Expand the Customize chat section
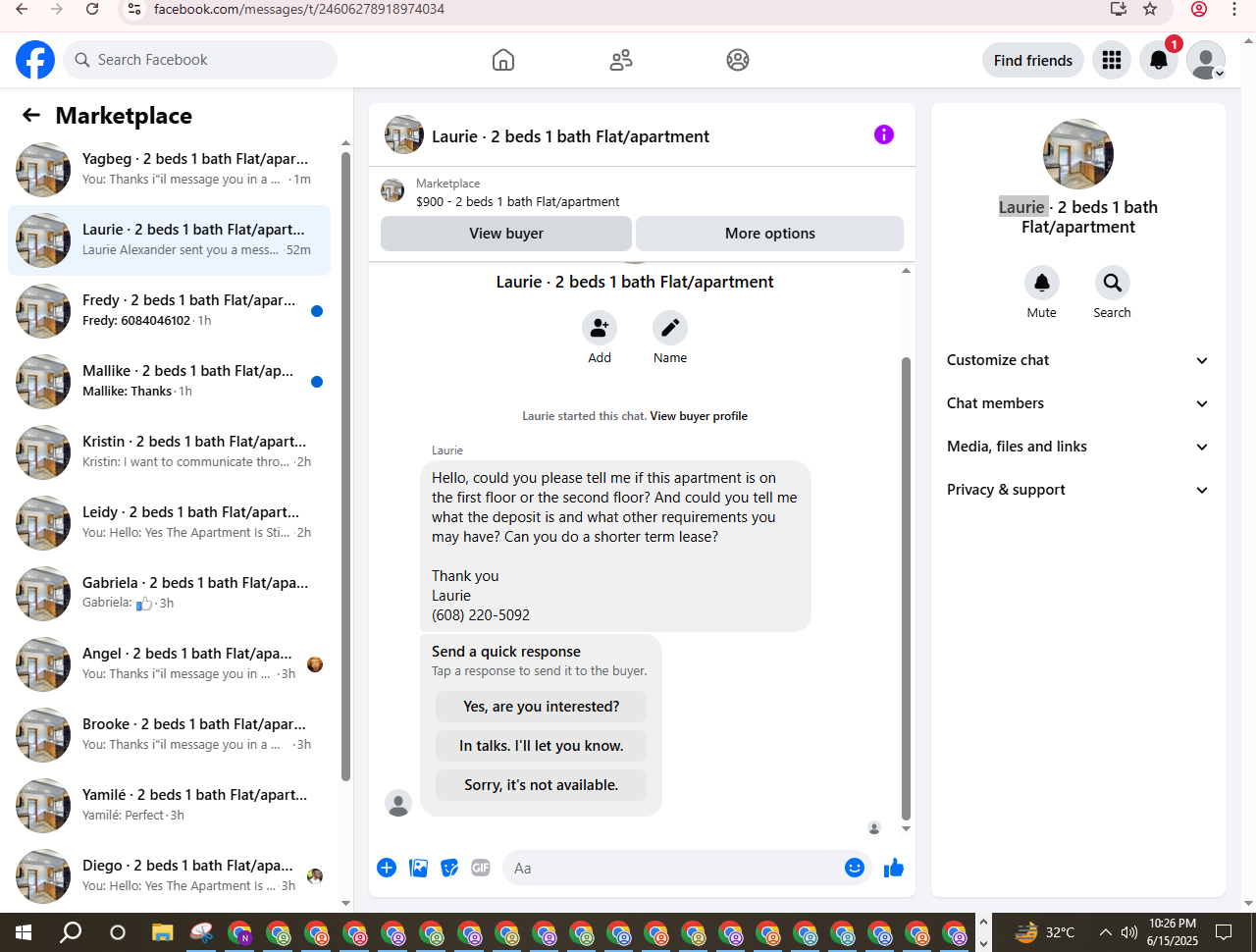Image resolution: width=1256 pixels, height=952 pixels. click(1077, 360)
